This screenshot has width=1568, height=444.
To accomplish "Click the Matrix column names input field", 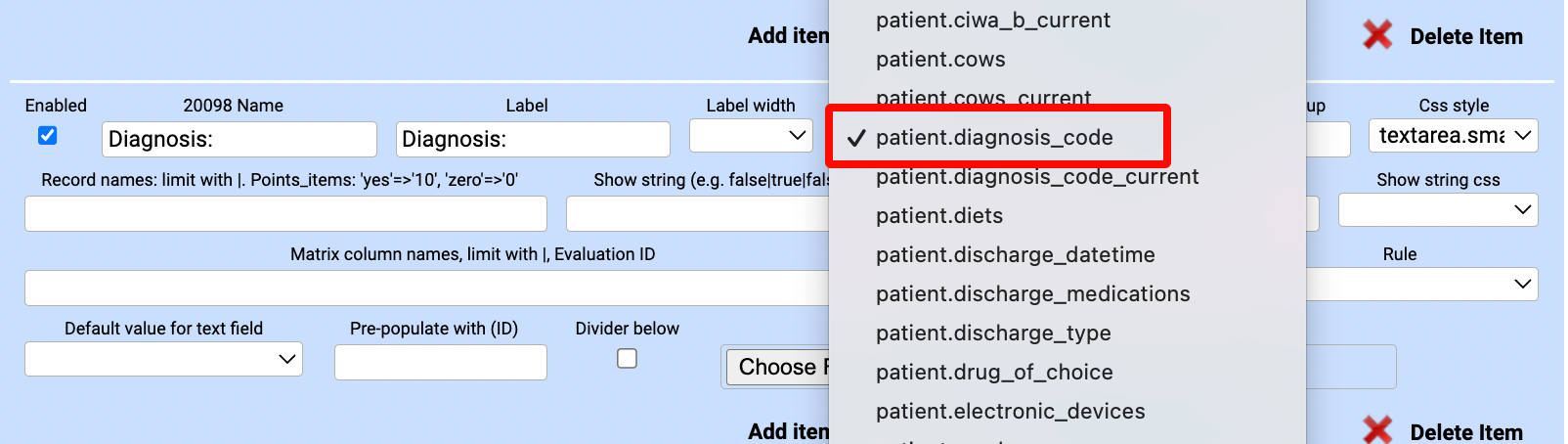I will (427, 288).
